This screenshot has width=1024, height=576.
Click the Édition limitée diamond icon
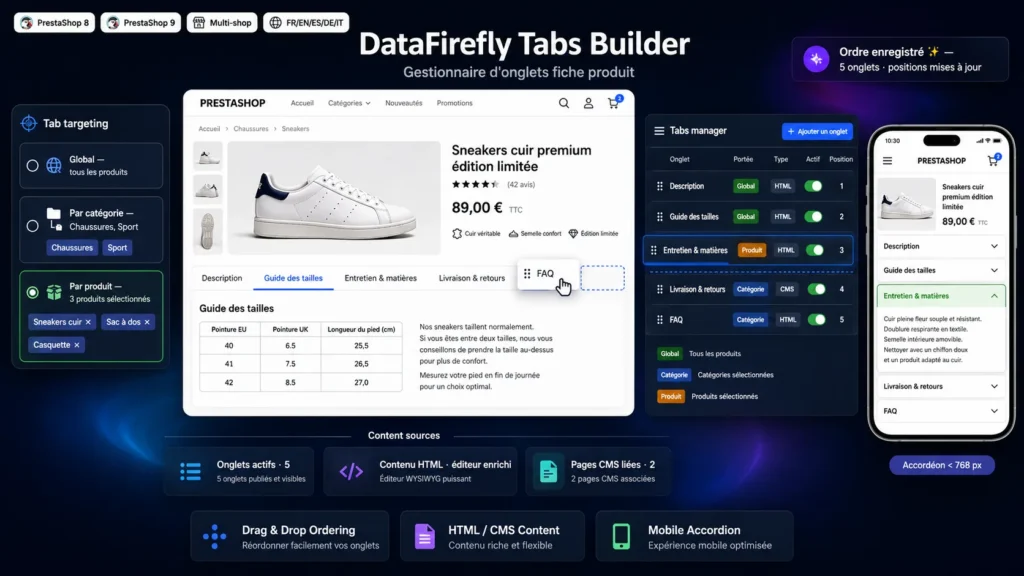pos(573,234)
